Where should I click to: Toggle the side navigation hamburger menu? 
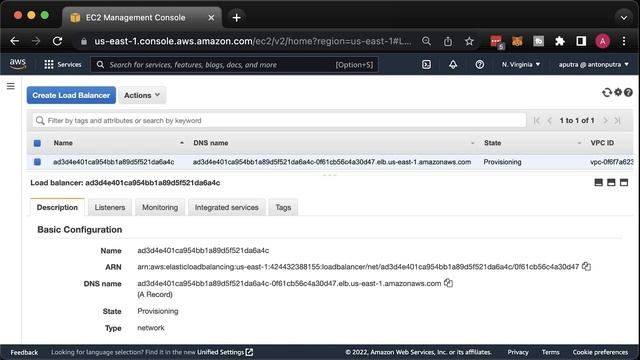(11, 86)
